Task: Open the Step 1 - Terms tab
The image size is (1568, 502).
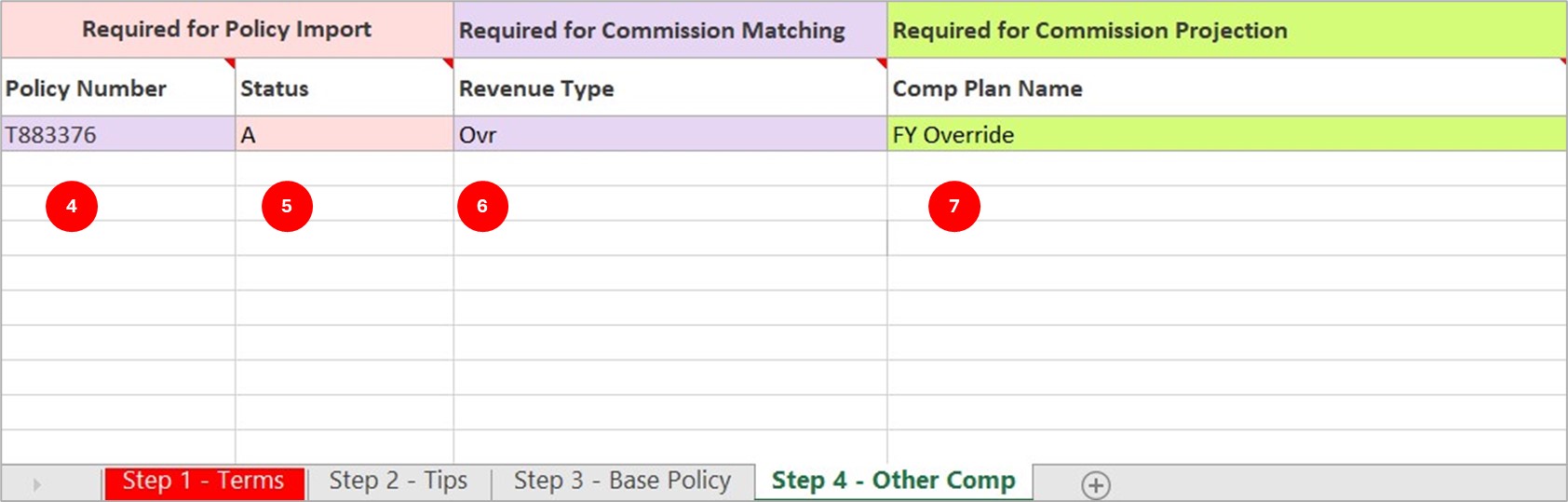Action: click(204, 482)
